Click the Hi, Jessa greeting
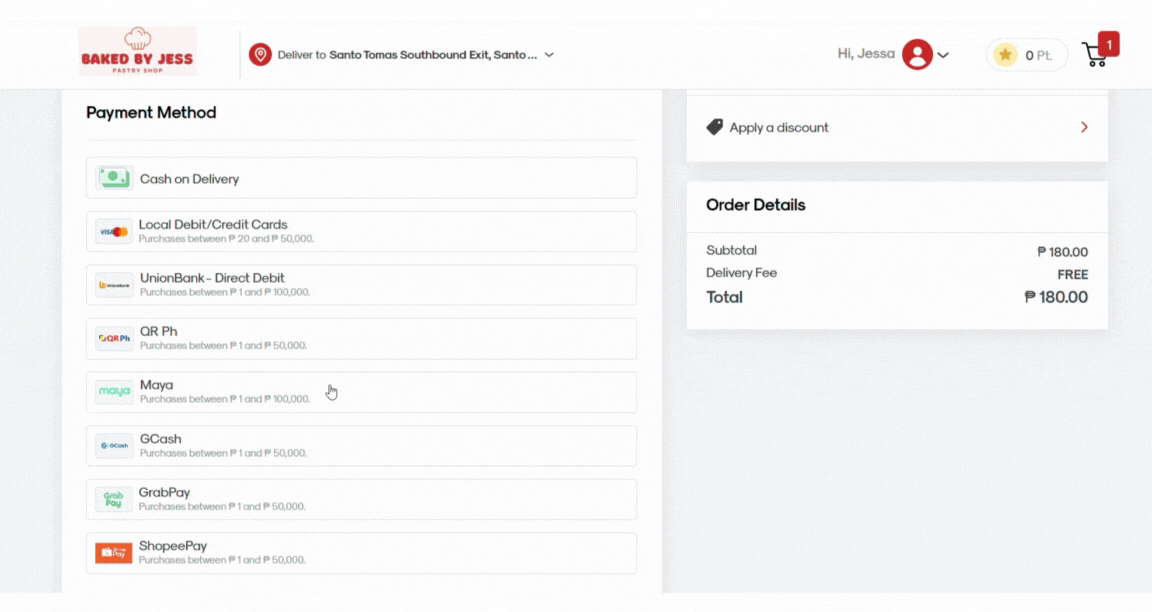Screen dimensions: 1152x612 pyautogui.click(x=866, y=54)
